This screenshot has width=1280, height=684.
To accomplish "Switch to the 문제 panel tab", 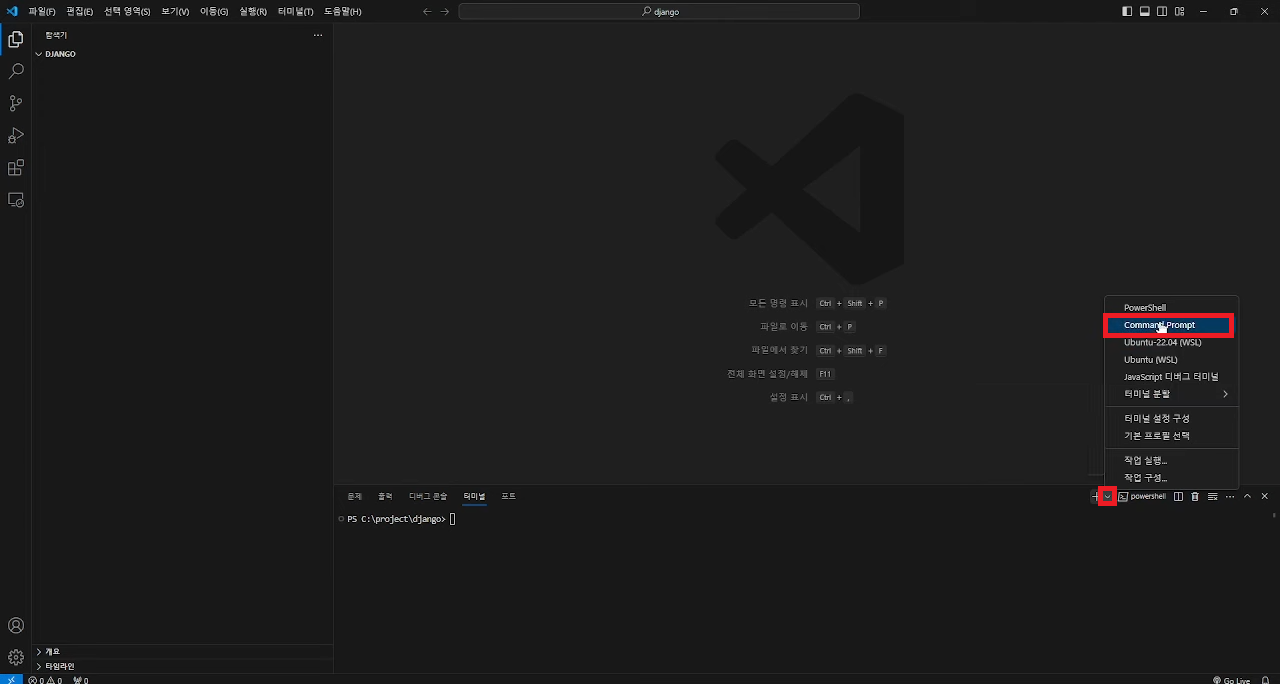I will pos(355,496).
